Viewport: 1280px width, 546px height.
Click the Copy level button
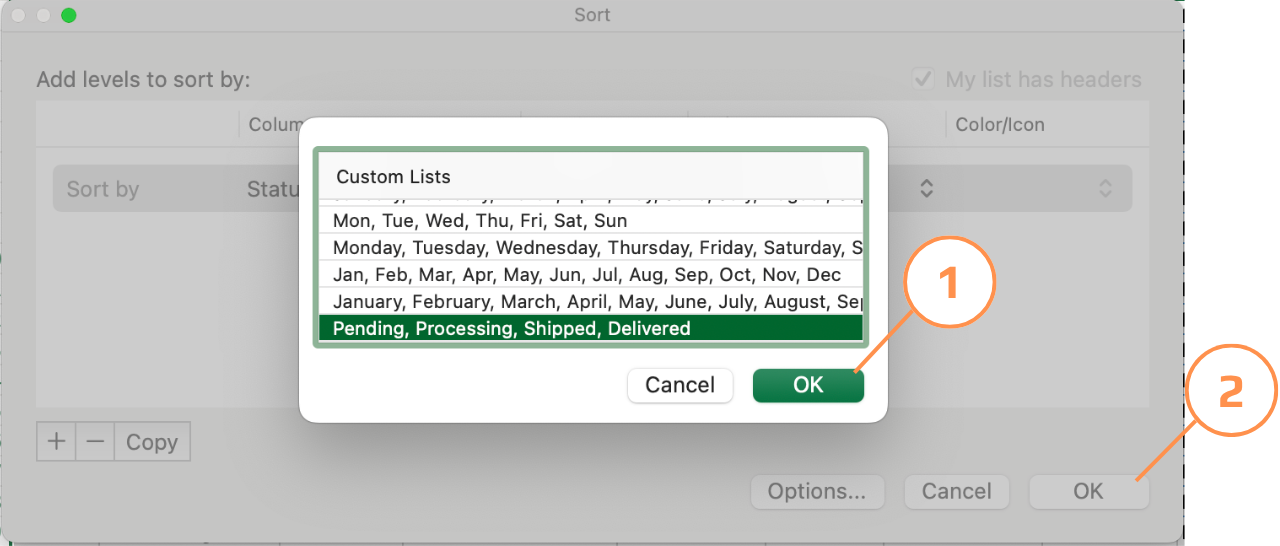[152, 442]
